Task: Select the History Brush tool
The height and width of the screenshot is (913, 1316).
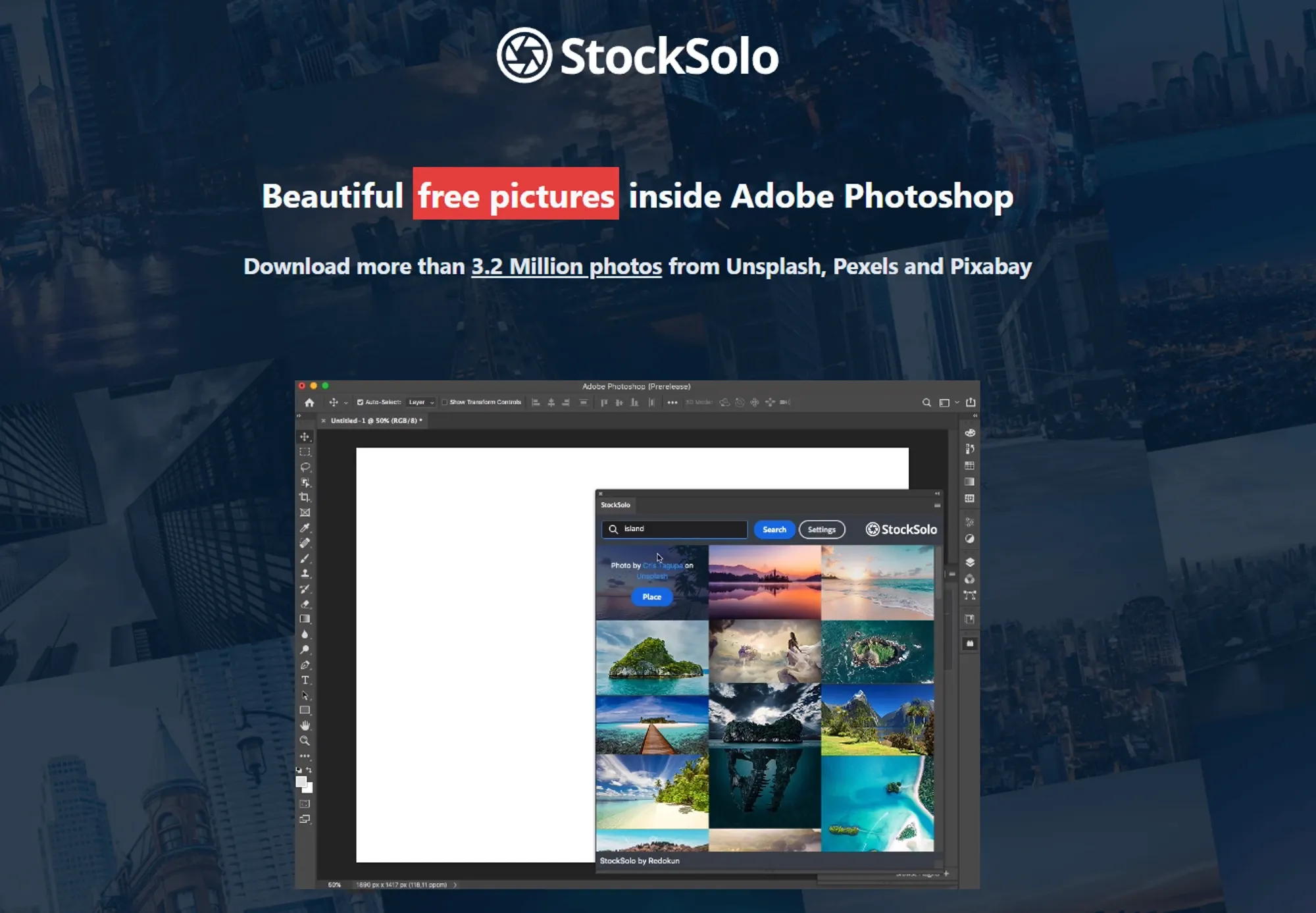Action: coord(305,588)
